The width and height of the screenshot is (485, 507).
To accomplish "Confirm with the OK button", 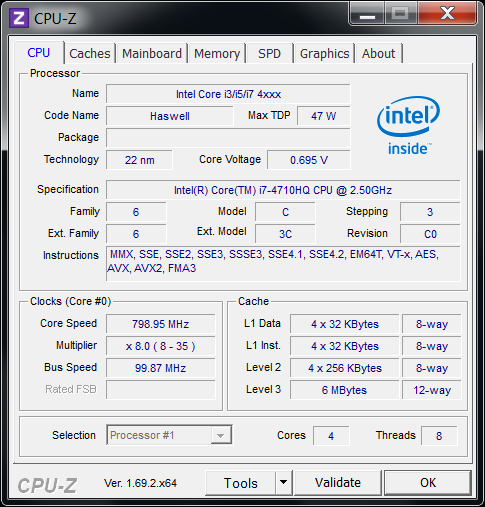I will point(428,483).
